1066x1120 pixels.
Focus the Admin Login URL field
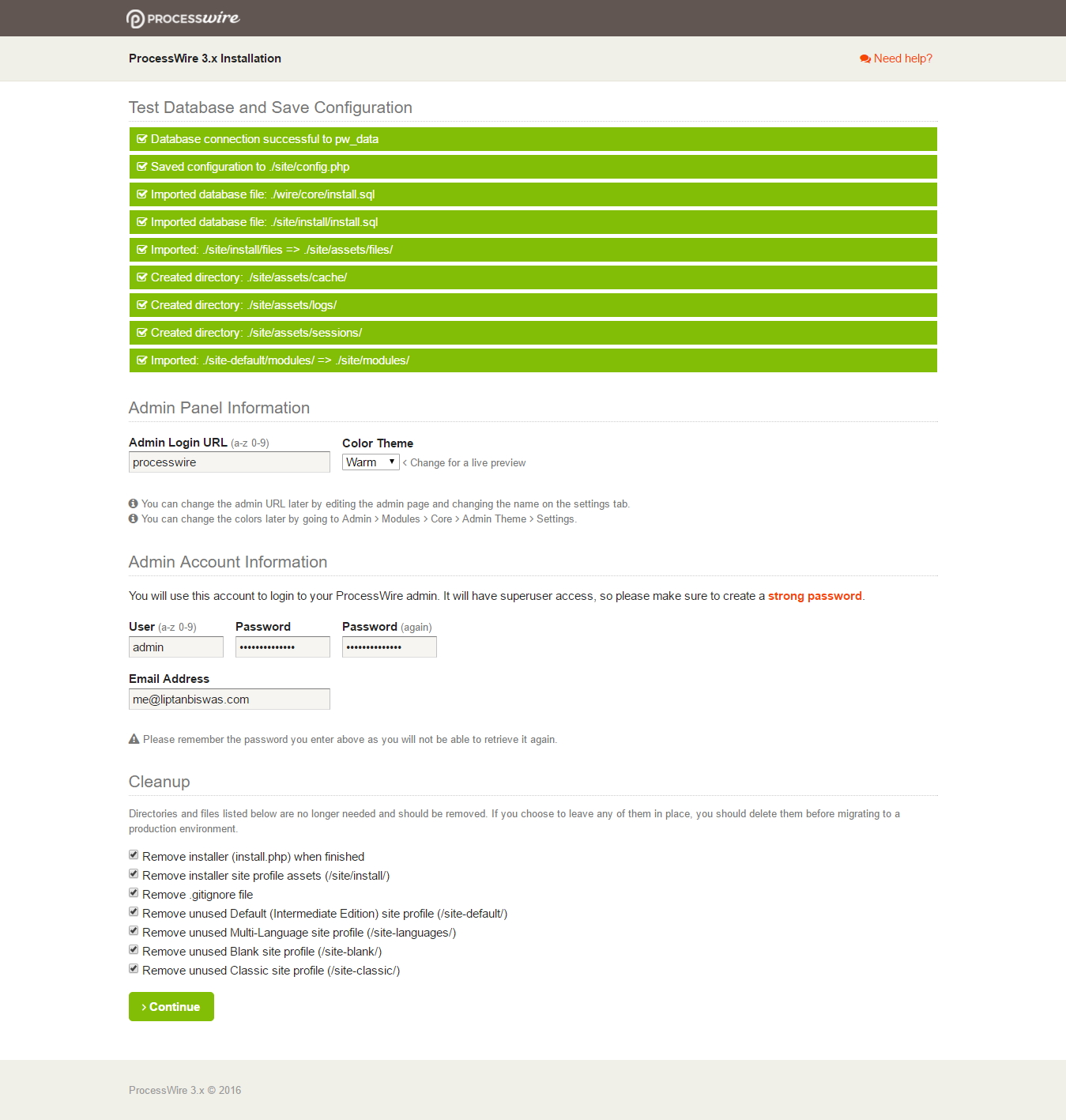tap(229, 462)
